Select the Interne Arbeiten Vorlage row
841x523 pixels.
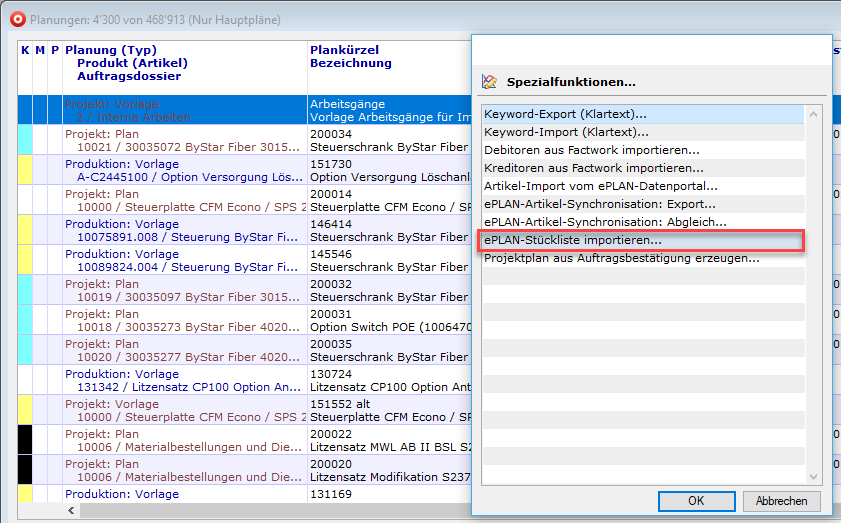(180, 110)
